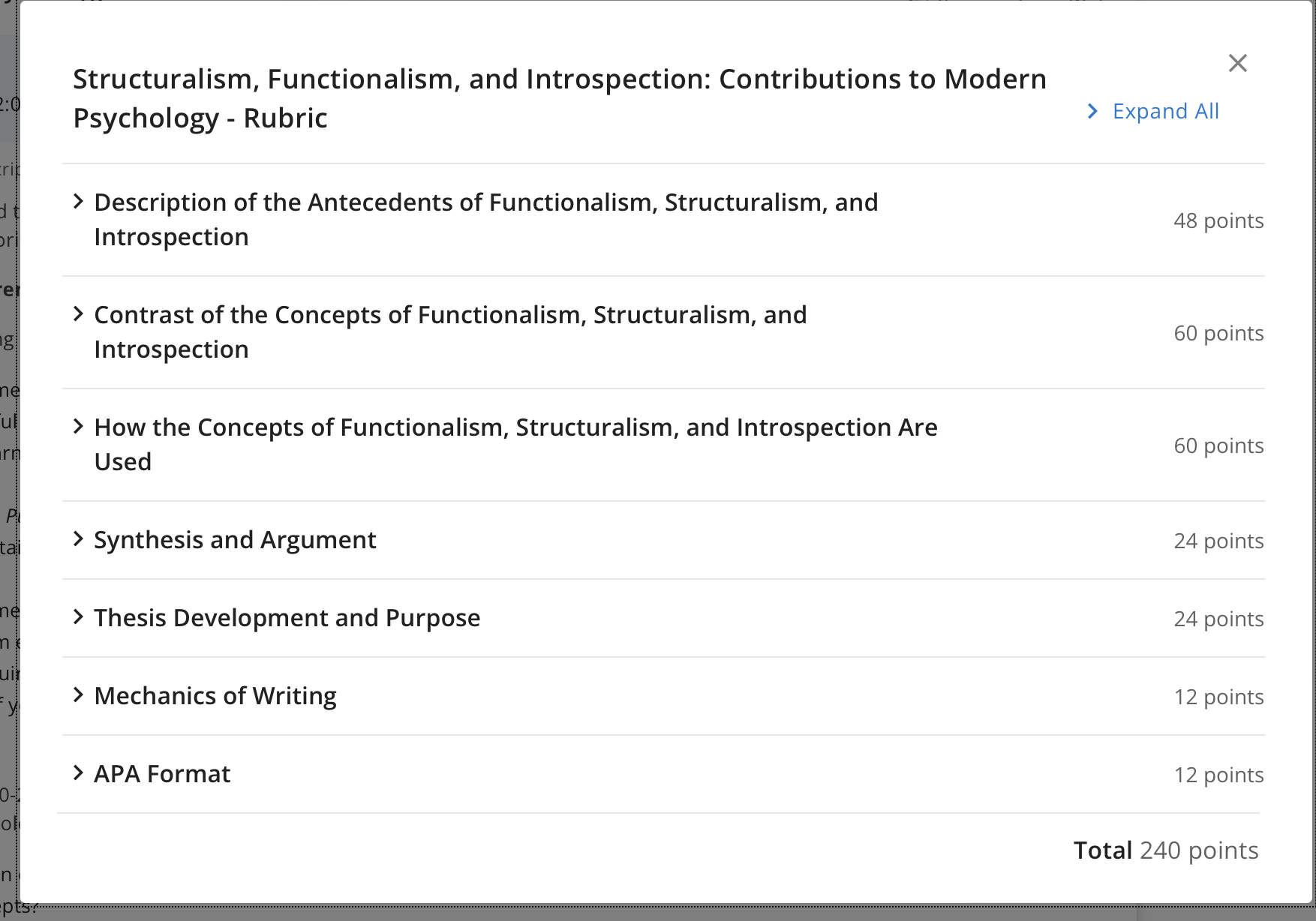
Task: Open the Mechanics of Writing criterion title
Action: point(215,696)
